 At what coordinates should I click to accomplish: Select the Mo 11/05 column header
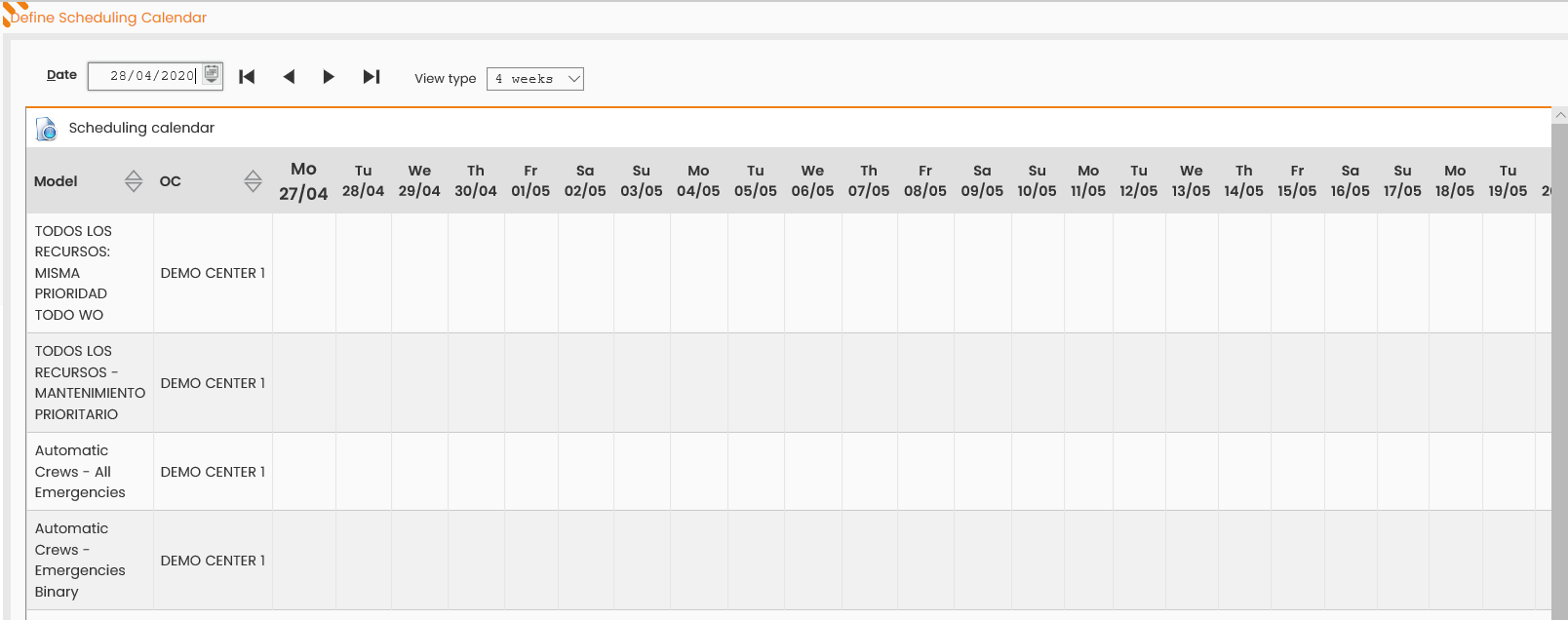click(x=1088, y=181)
